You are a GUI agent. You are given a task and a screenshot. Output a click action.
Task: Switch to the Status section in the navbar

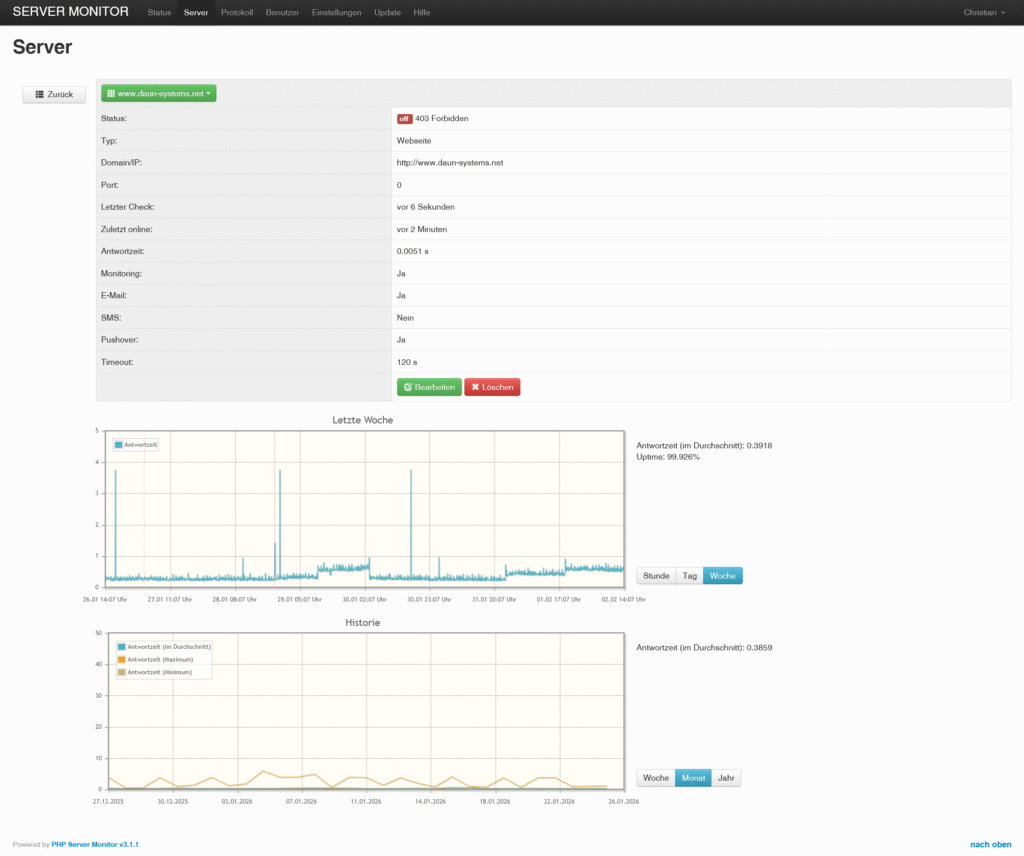coord(159,13)
